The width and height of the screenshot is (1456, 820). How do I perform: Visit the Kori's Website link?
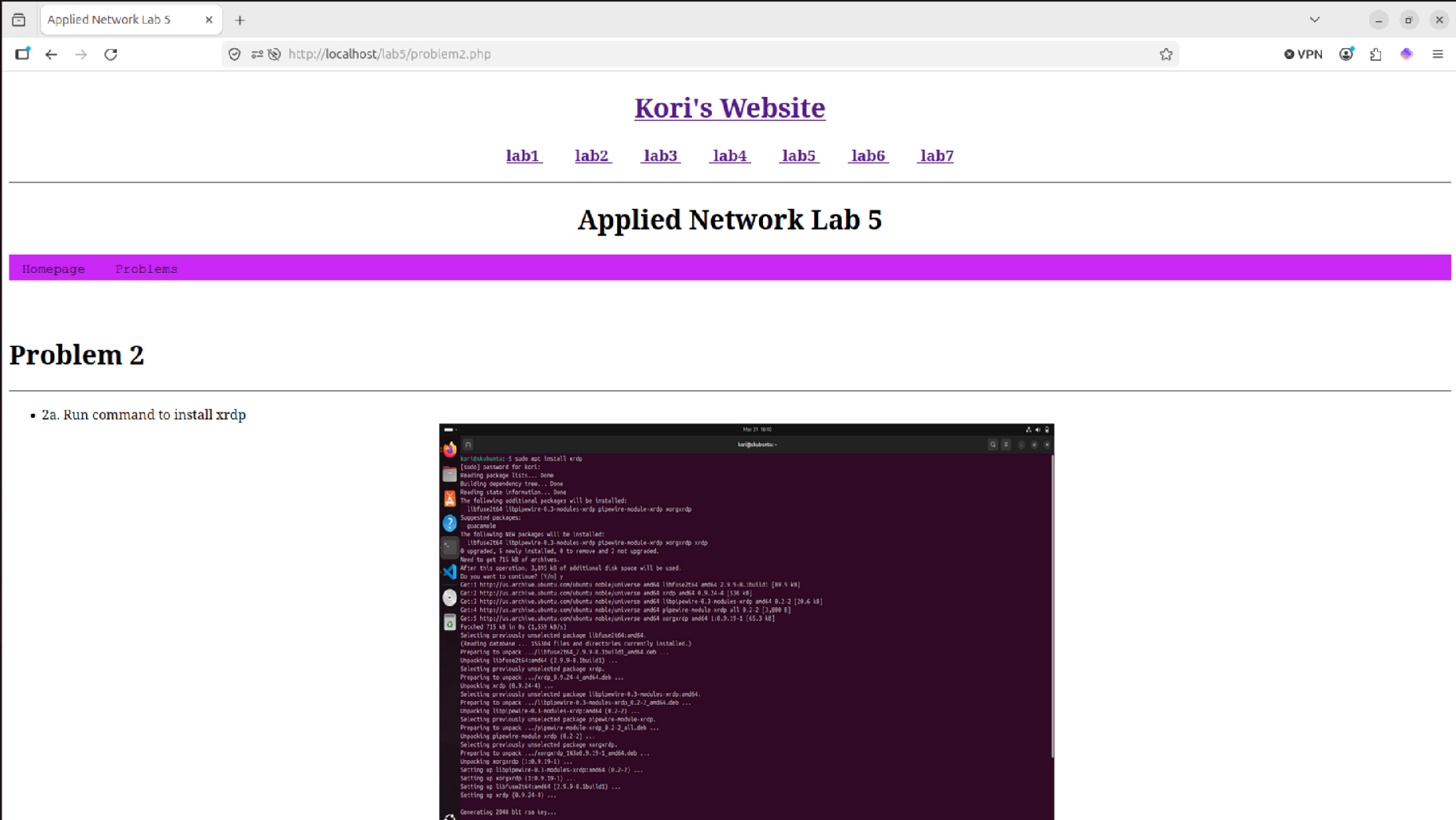coord(729,108)
